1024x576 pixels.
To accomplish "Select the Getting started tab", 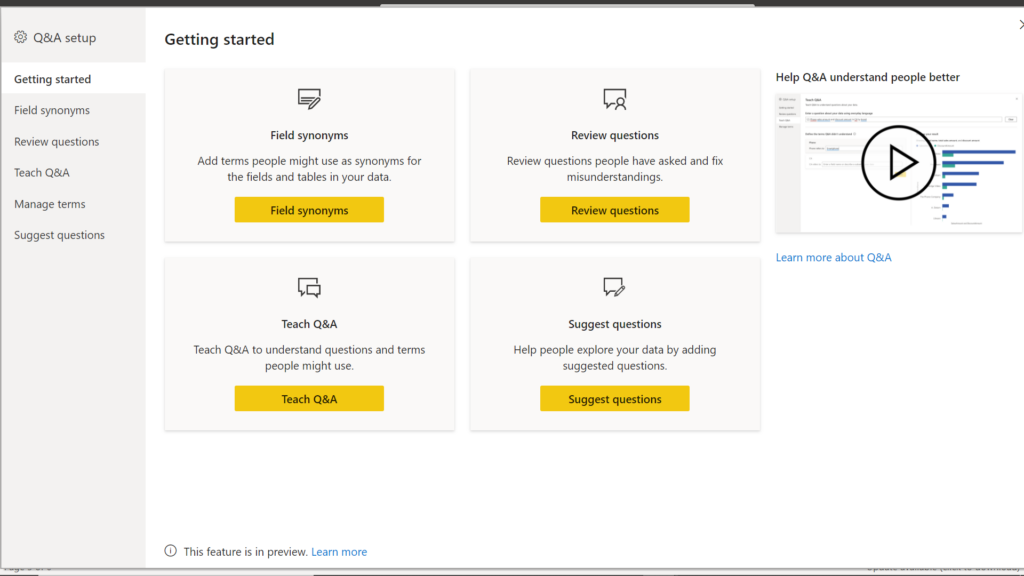I will (51, 78).
